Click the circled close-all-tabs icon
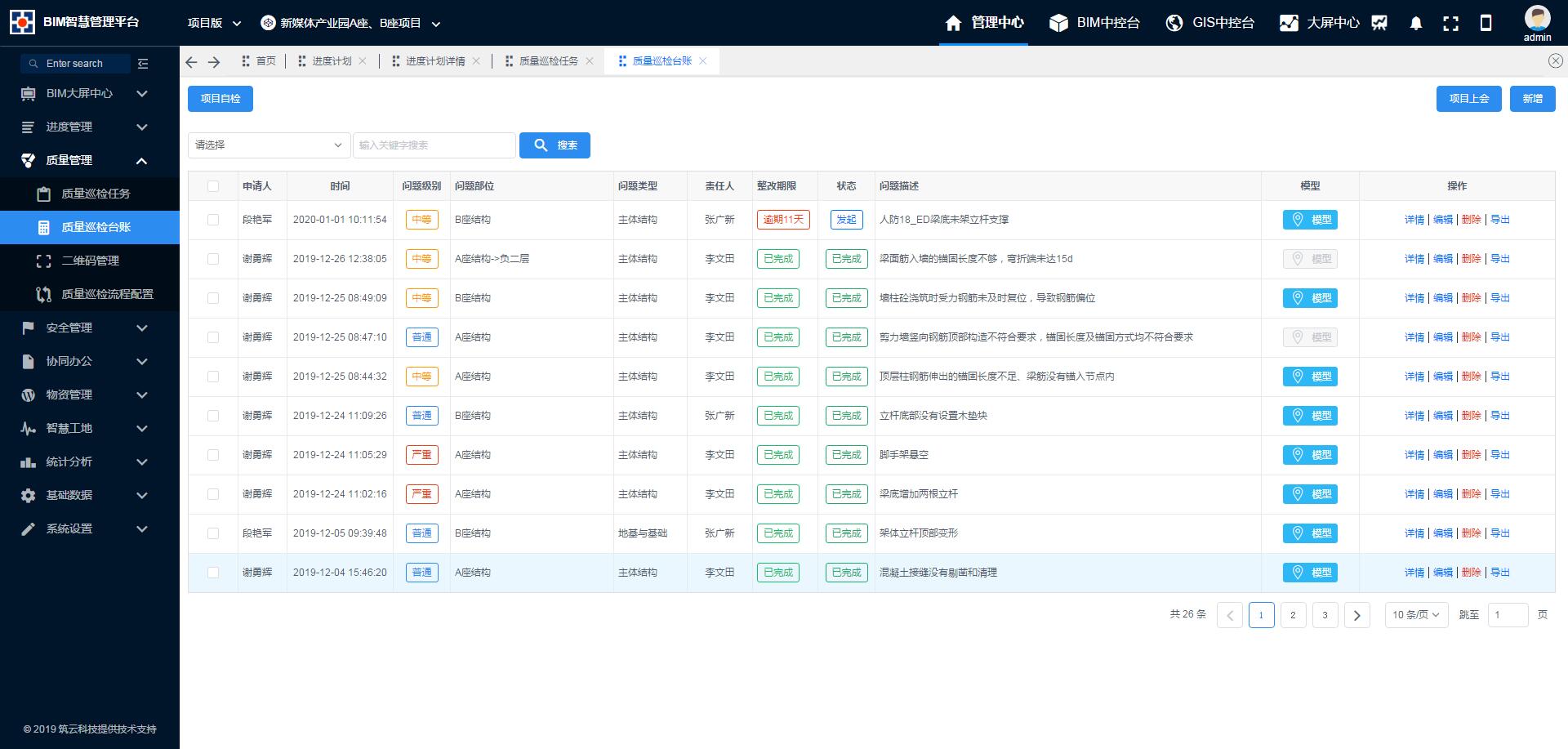This screenshot has height=749, width=1568. 1555,61
